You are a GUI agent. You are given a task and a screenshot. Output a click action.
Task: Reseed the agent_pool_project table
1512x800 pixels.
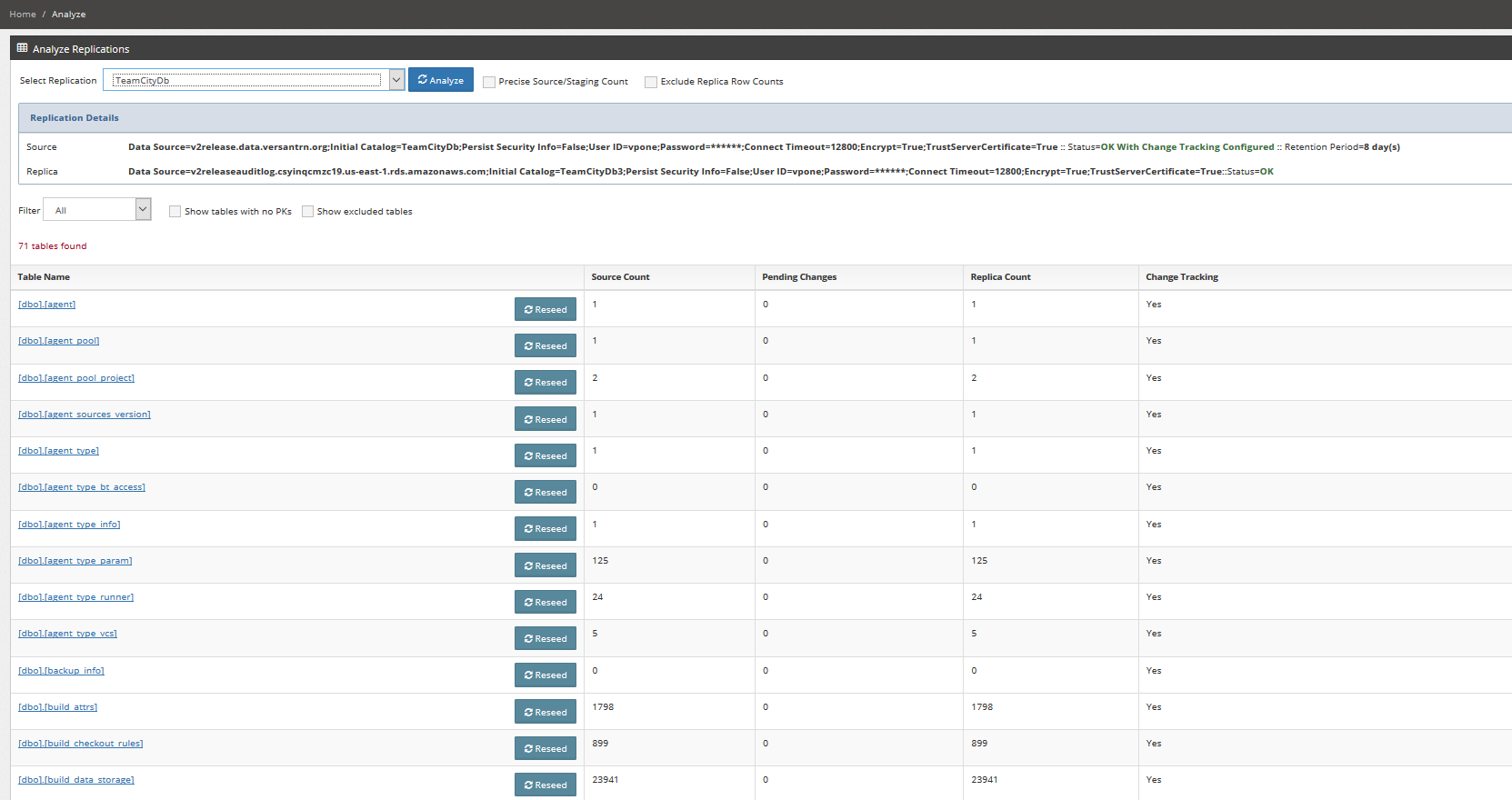click(x=546, y=382)
